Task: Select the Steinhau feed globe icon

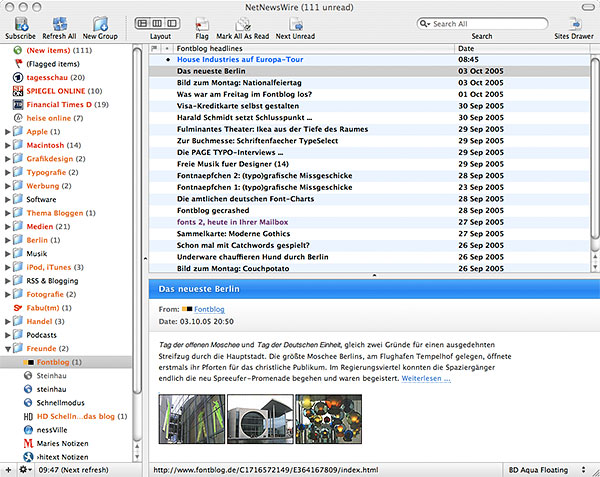Action: tap(28, 376)
